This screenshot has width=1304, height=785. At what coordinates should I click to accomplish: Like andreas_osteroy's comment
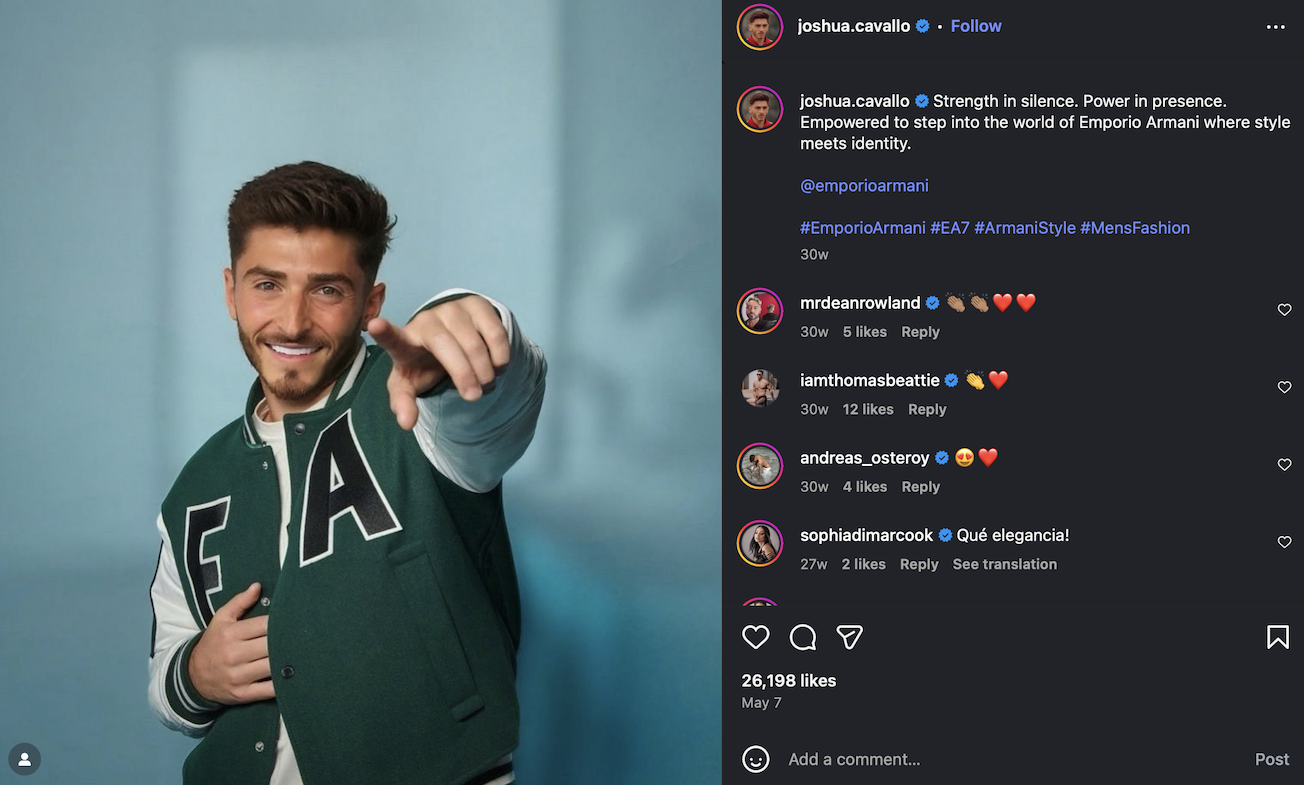[1284, 465]
